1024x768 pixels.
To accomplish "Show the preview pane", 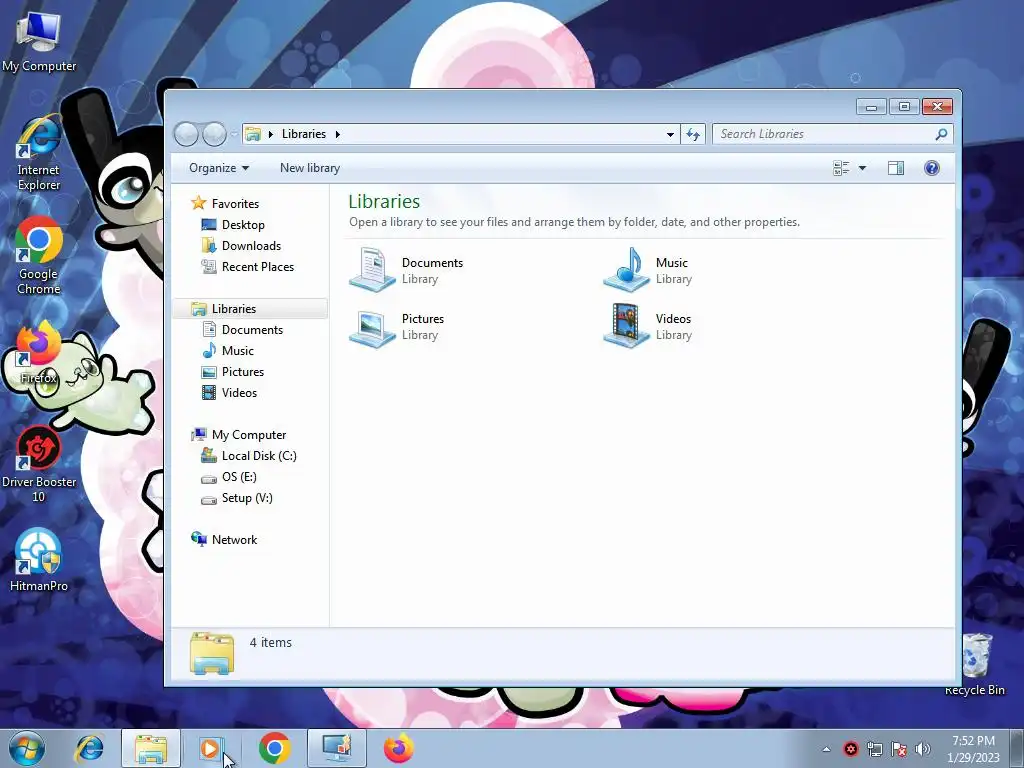I will coord(895,168).
